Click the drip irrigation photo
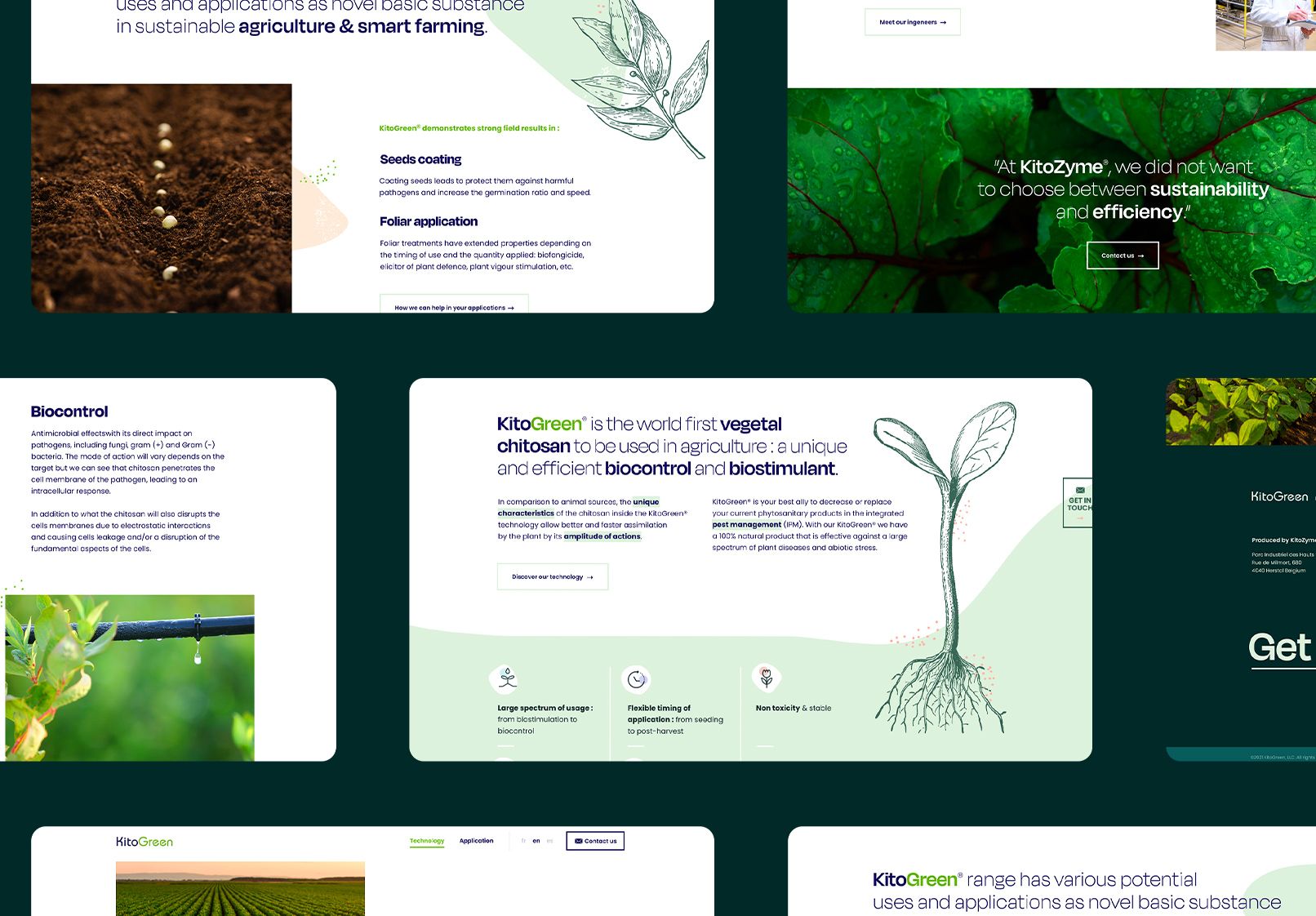This screenshot has height=916, width=1316. [131, 678]
